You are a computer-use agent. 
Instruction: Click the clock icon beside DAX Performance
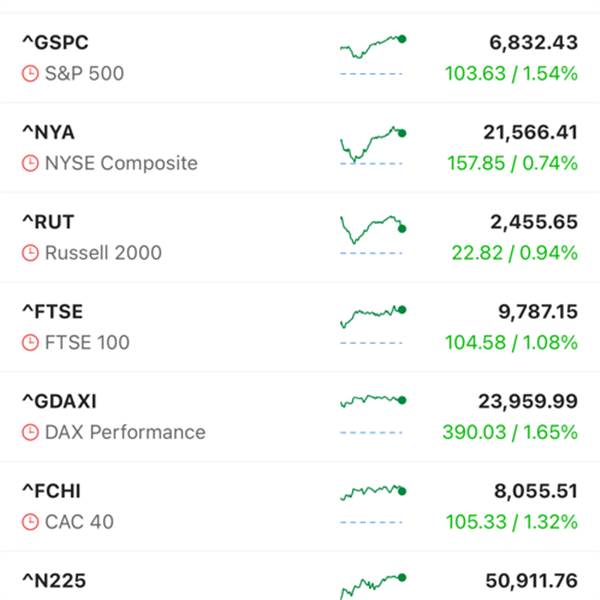pos(31,433)
